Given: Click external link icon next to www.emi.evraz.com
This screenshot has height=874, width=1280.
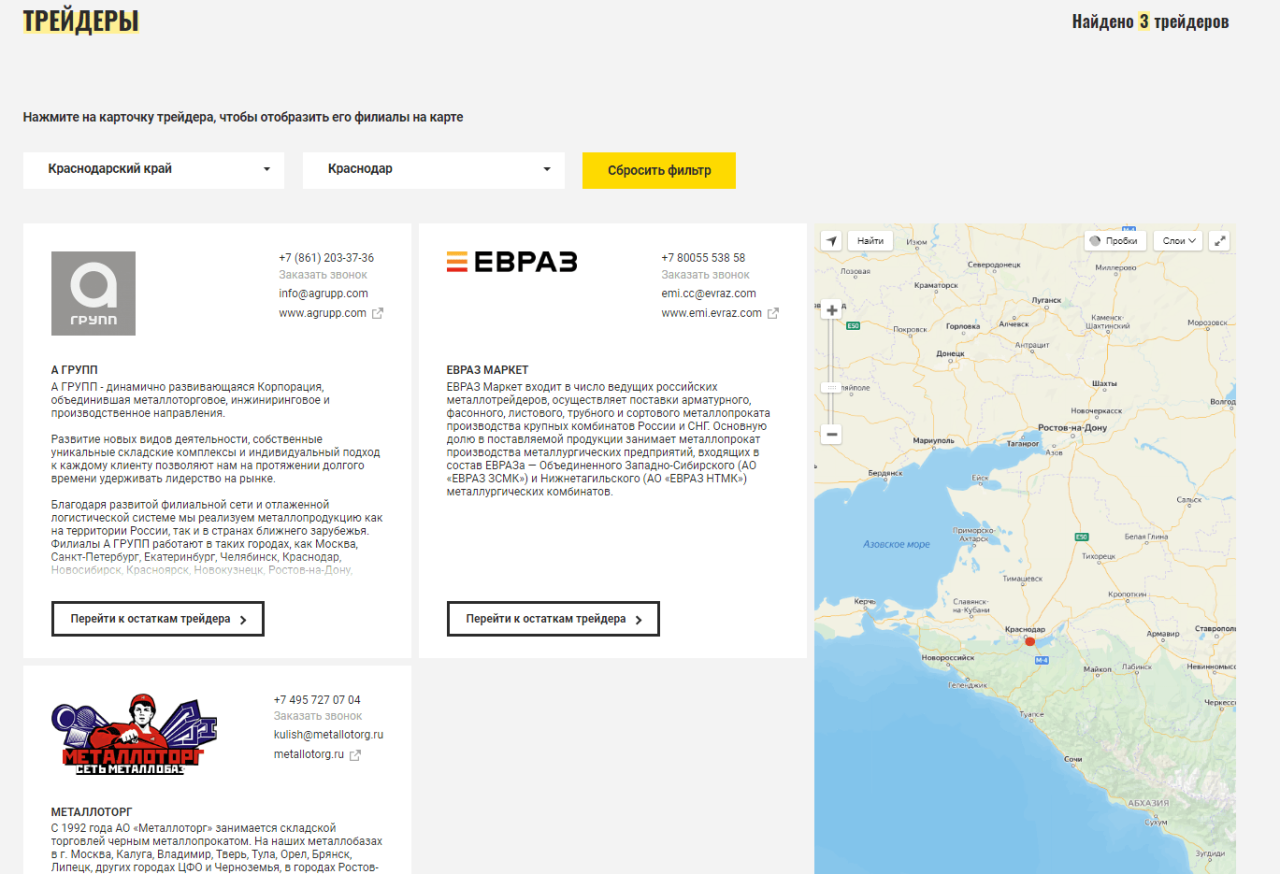Looking at the screenshot, I should (x=773, y=313).
